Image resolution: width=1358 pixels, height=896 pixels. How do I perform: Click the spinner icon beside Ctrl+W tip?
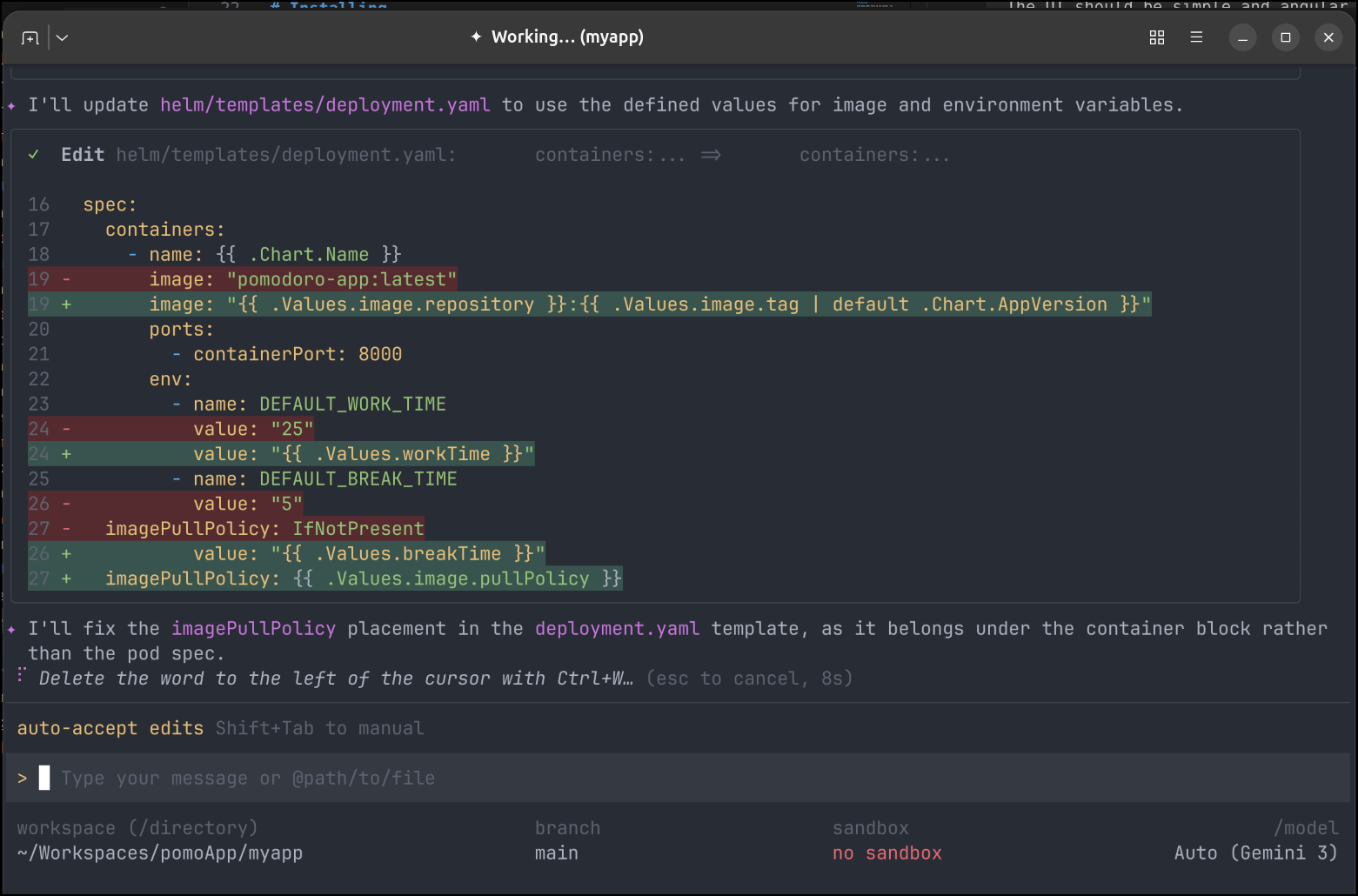click(22, 675)
